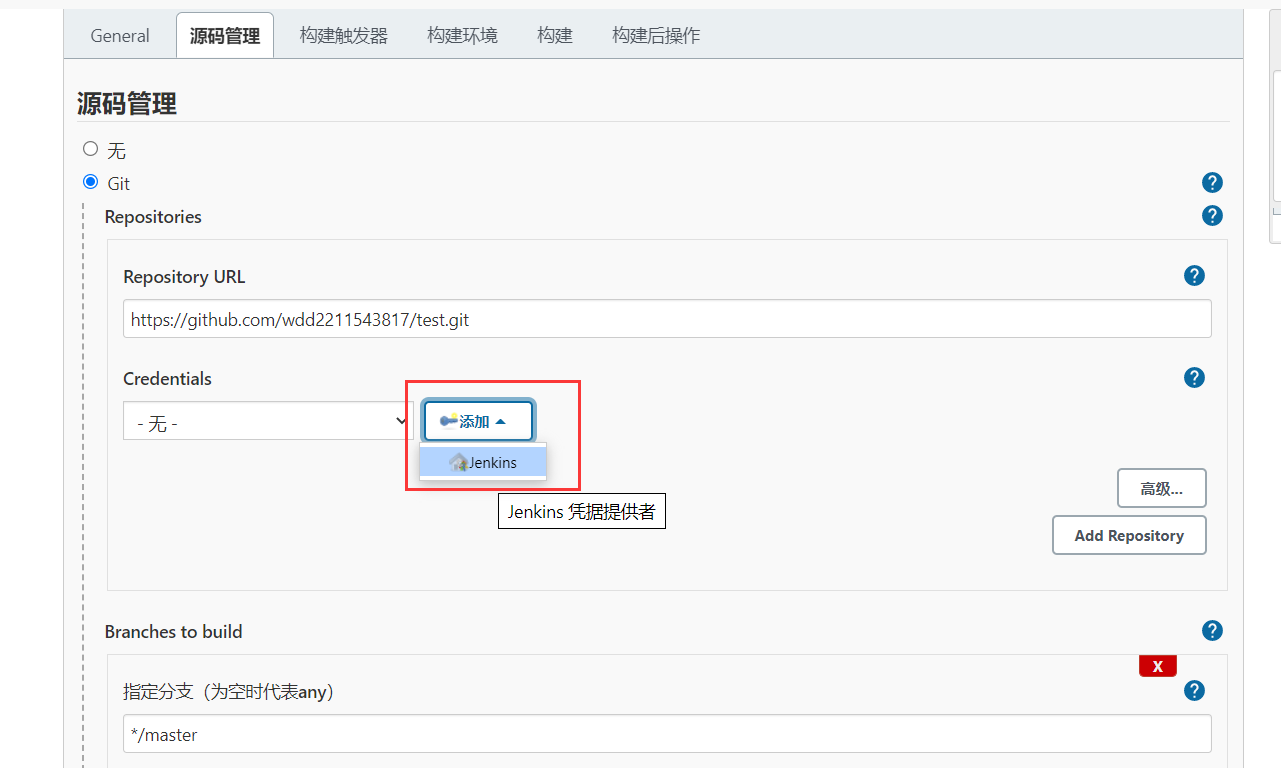Click the 源码管理 section heading
This screenshot has width=1281, height=768.
[x=127, y=103]
